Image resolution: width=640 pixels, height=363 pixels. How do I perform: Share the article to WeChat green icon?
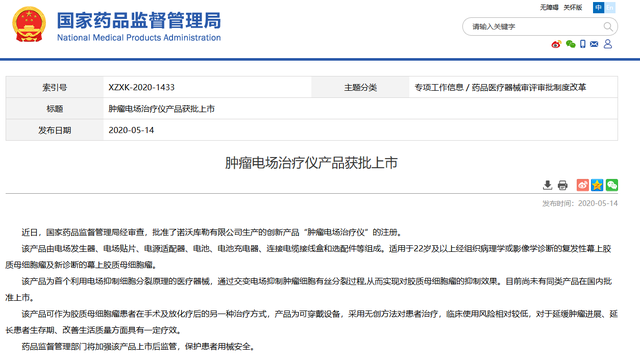tap(612, 185)
